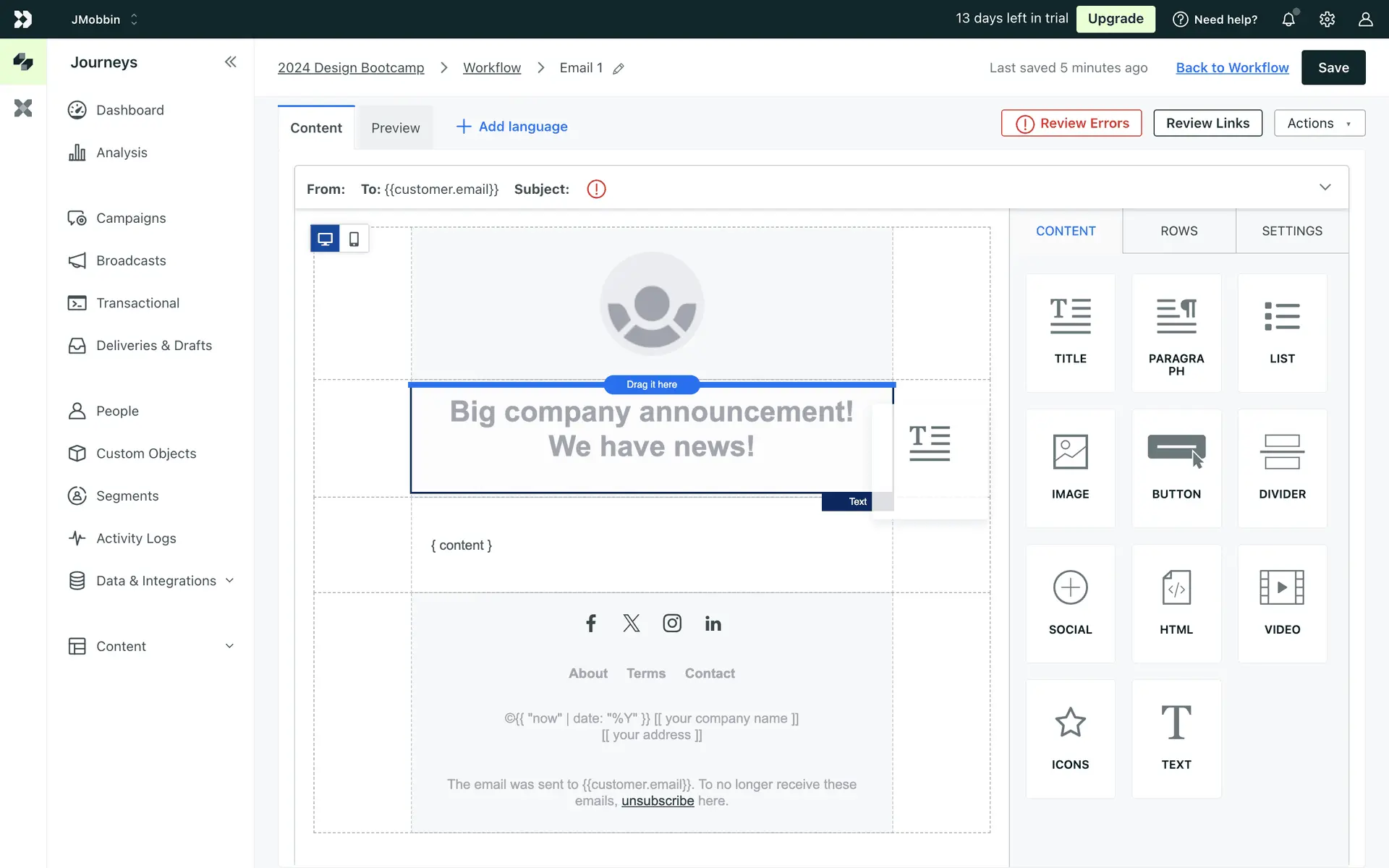
Task: Open the Preview tab
Action: (395, 128)
